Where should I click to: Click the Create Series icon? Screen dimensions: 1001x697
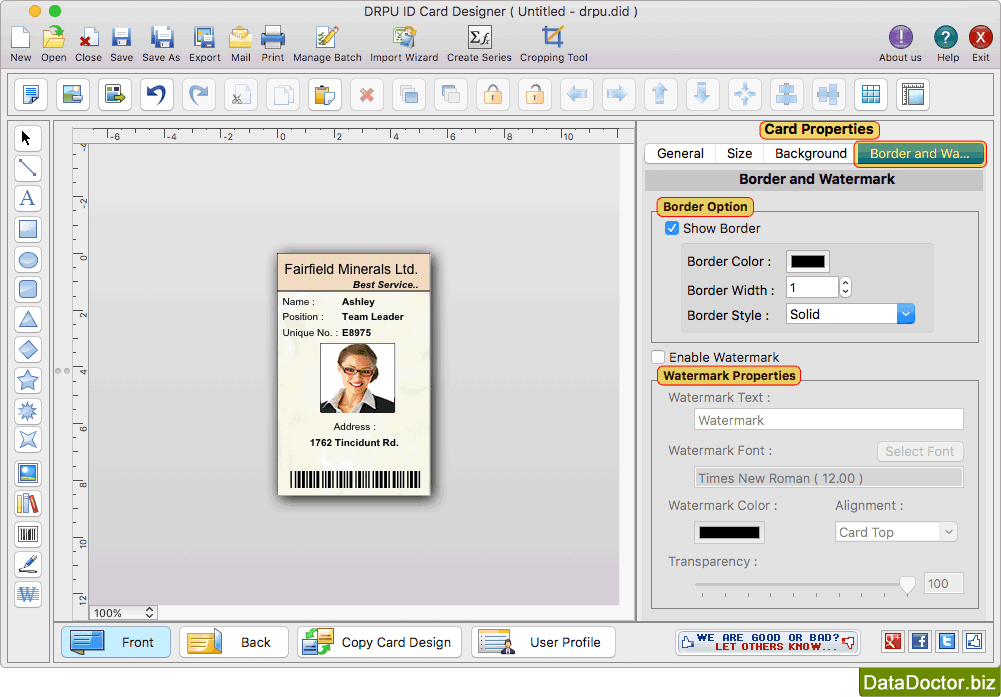[x=479, y=38]
